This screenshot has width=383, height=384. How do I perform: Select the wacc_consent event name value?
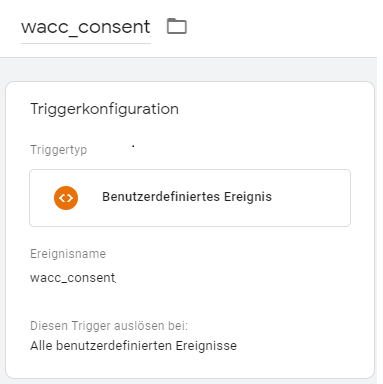click(x=73, y=278)
